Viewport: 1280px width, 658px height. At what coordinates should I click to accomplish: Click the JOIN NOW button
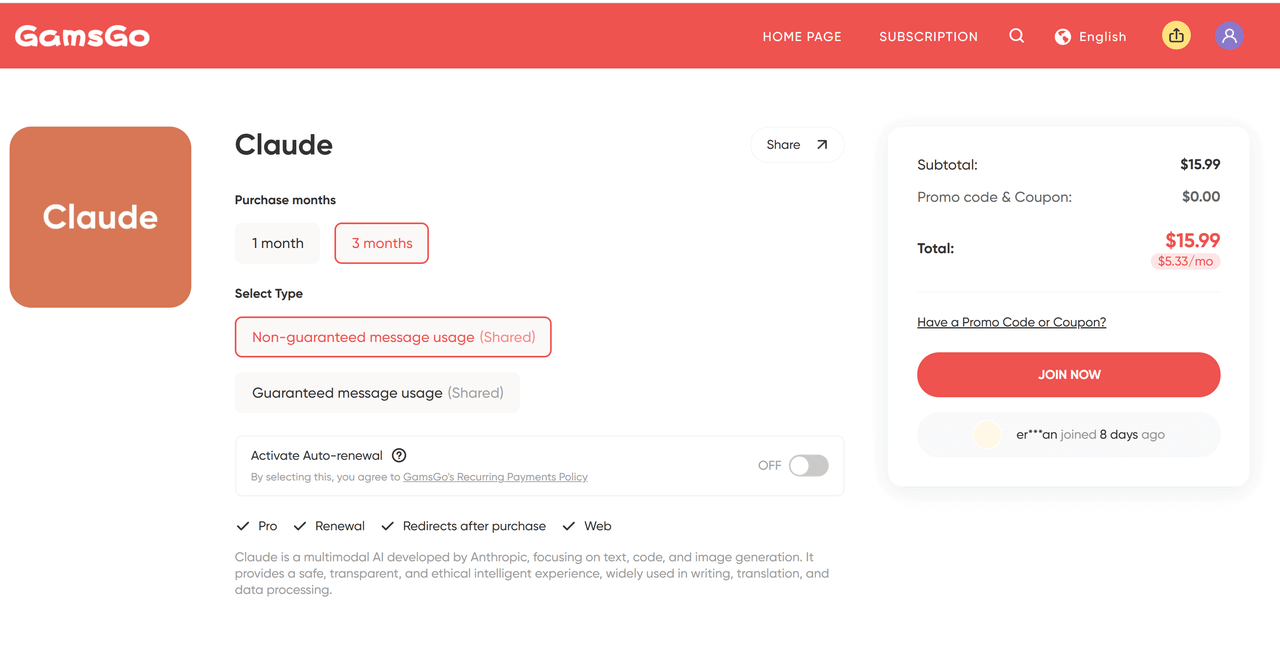1068,375
